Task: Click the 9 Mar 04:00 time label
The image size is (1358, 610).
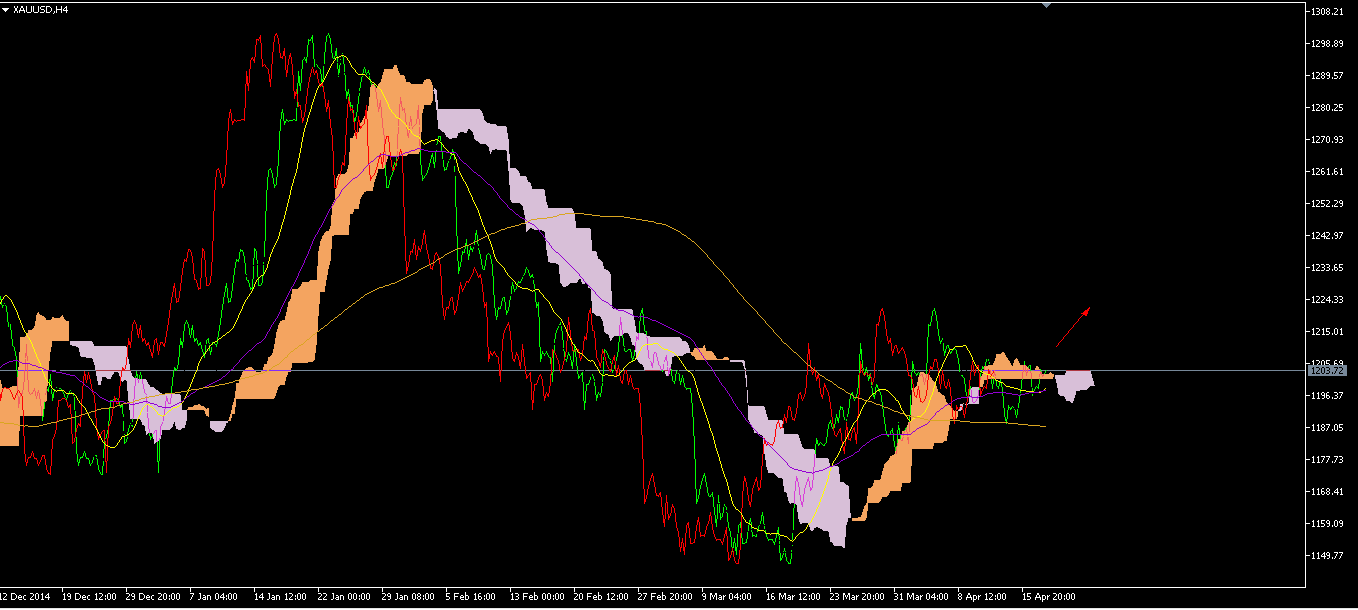Action: tap(727, 596)
